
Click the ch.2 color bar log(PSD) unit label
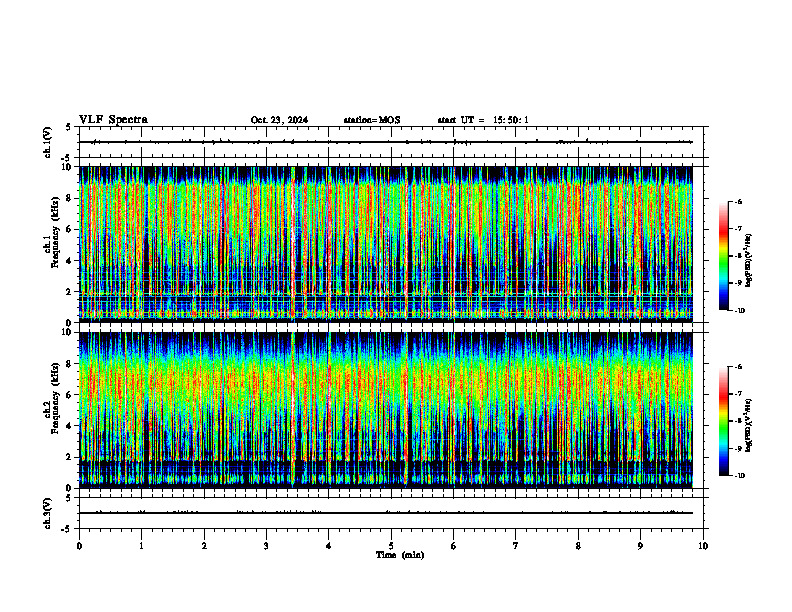(750, 426)
